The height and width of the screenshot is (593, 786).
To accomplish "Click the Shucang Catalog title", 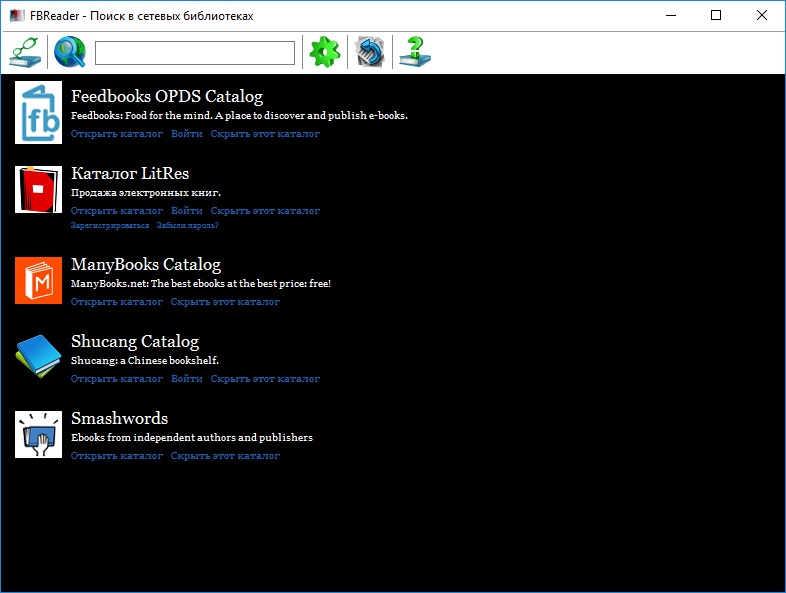I will pos(135,342).
